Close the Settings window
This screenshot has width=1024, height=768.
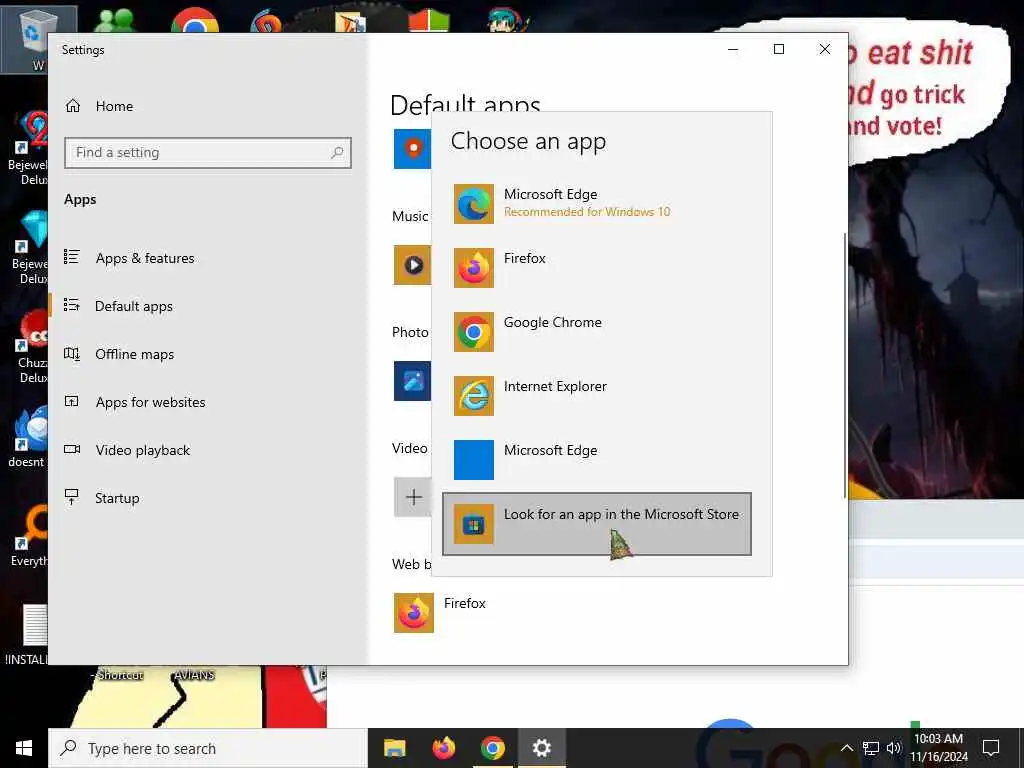(825, 50)
